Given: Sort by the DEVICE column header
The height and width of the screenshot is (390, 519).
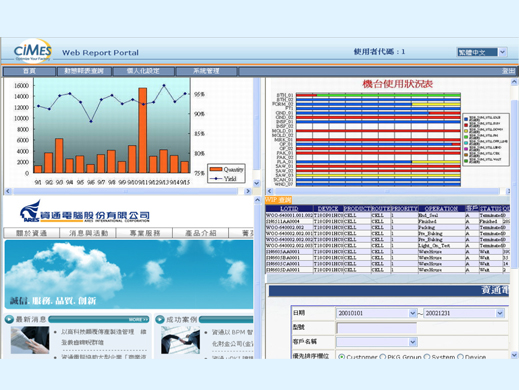Looking at the screenshot, I should 328,209.
